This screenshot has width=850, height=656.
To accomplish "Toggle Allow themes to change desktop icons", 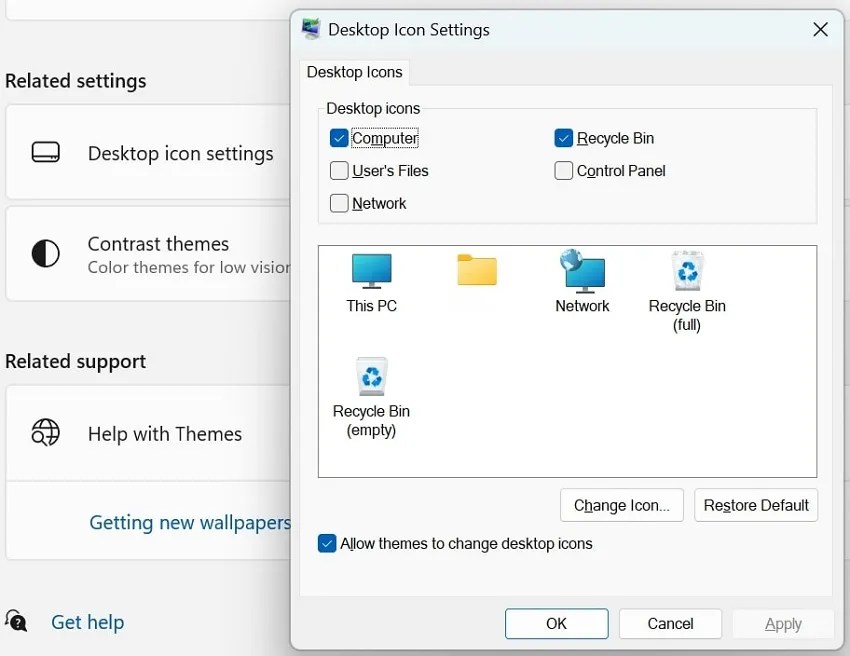I will click(x=327, y=543).
